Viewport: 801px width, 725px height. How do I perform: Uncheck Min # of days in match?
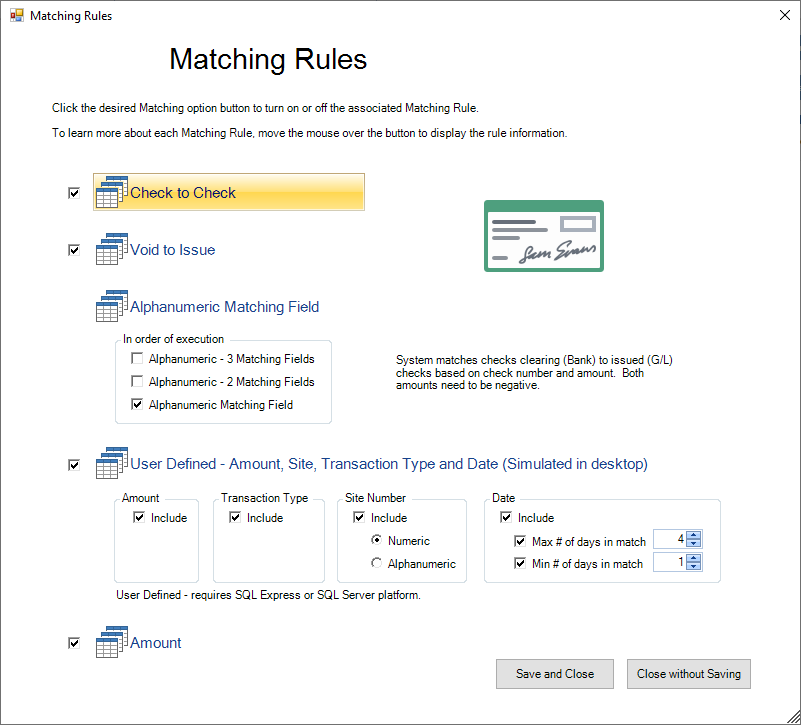pyautogui.click(x=520, y=564)
